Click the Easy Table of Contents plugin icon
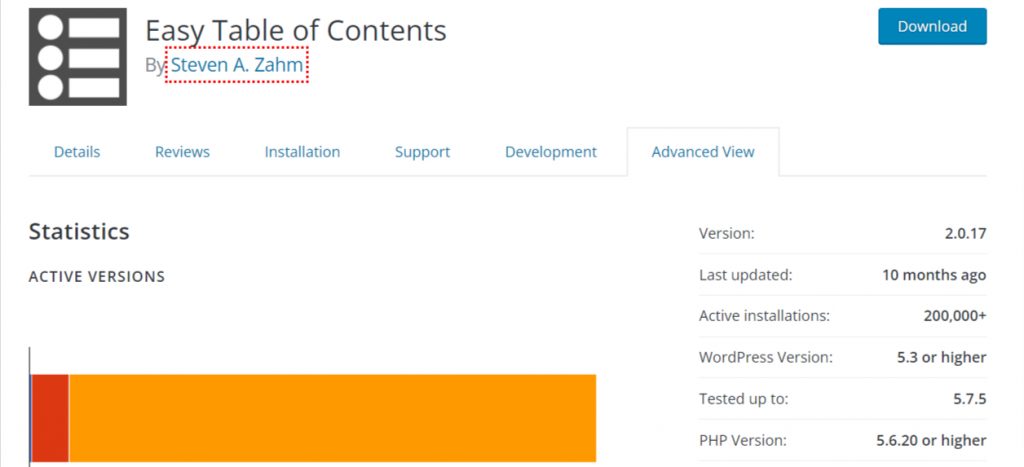 click(78, 57)
